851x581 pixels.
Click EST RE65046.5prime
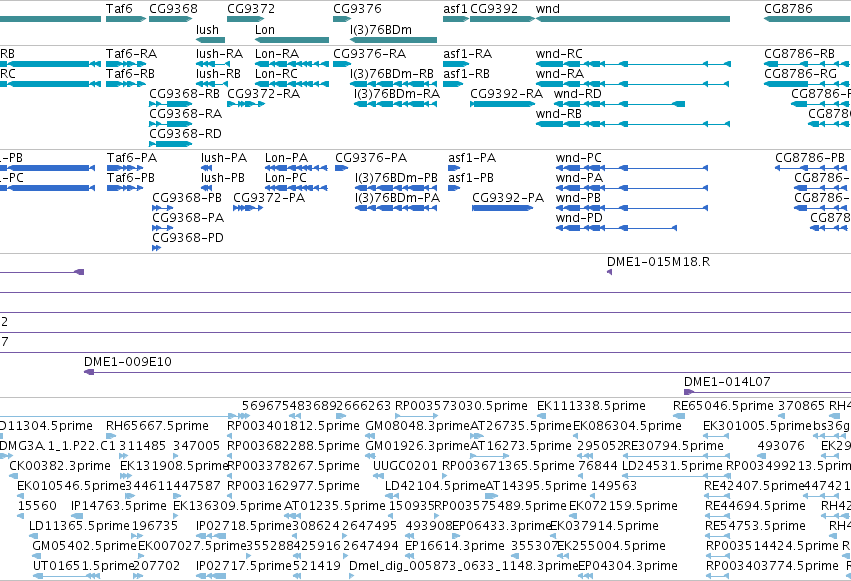[723, 406]
